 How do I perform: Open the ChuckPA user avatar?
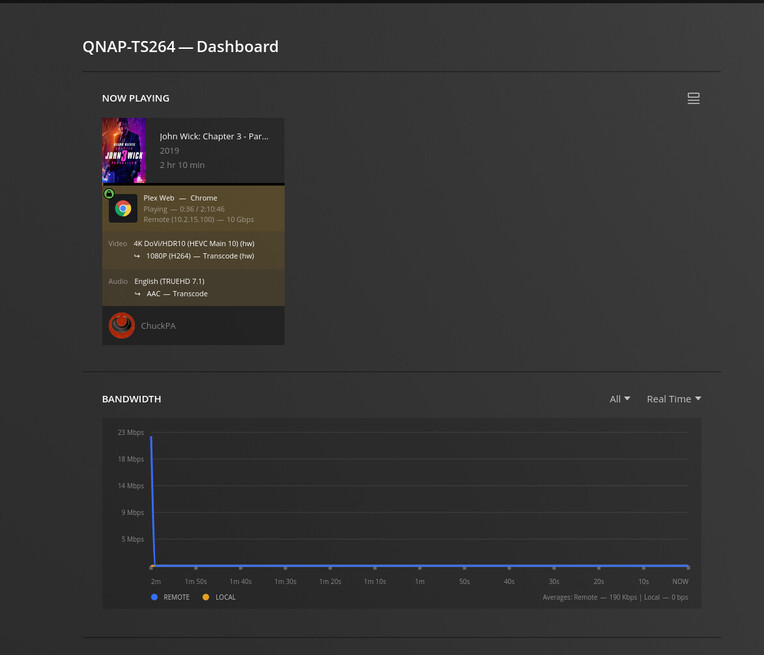(122, 326)
